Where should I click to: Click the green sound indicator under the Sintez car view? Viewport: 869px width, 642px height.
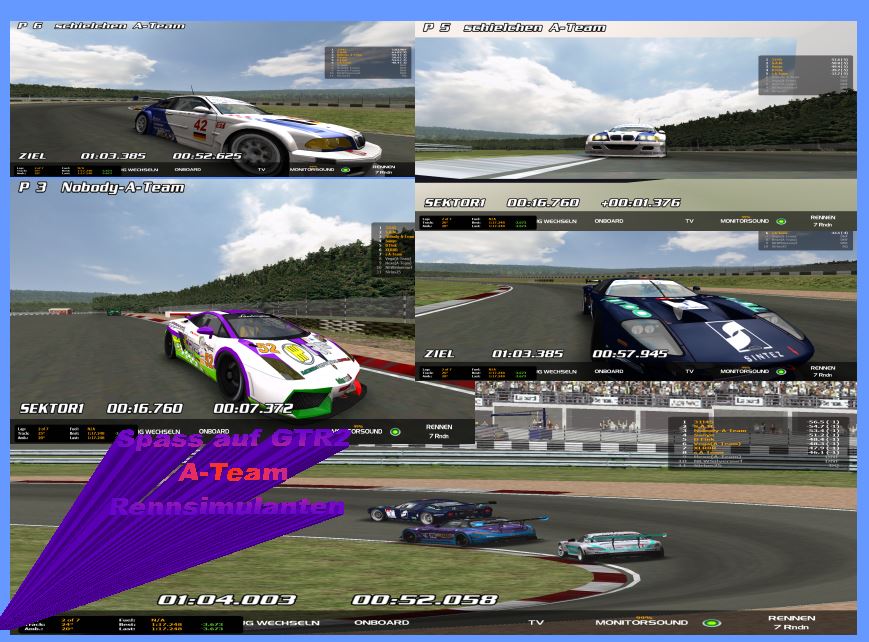click(780, 372)
